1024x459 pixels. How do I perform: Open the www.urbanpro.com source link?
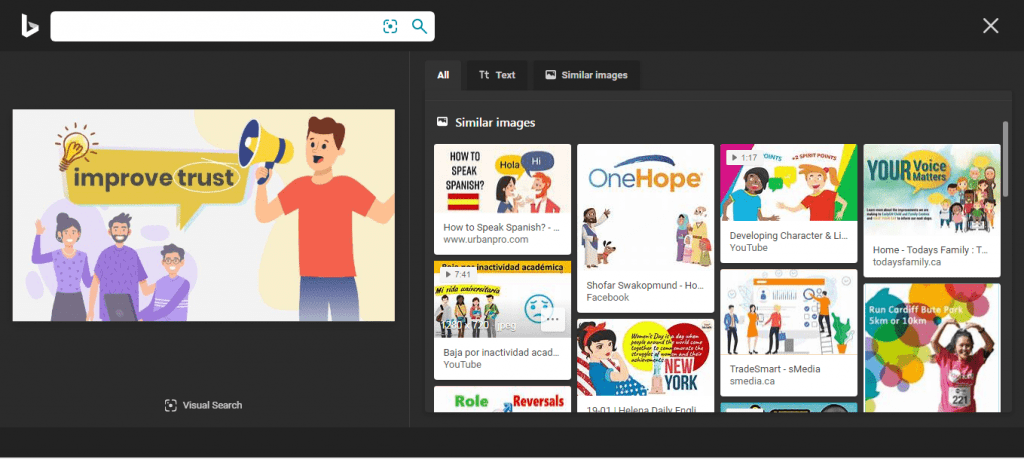pos(485,240)
